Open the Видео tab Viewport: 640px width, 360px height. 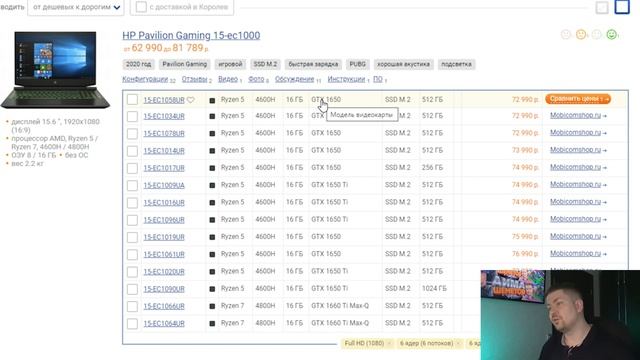pos(228,79)
